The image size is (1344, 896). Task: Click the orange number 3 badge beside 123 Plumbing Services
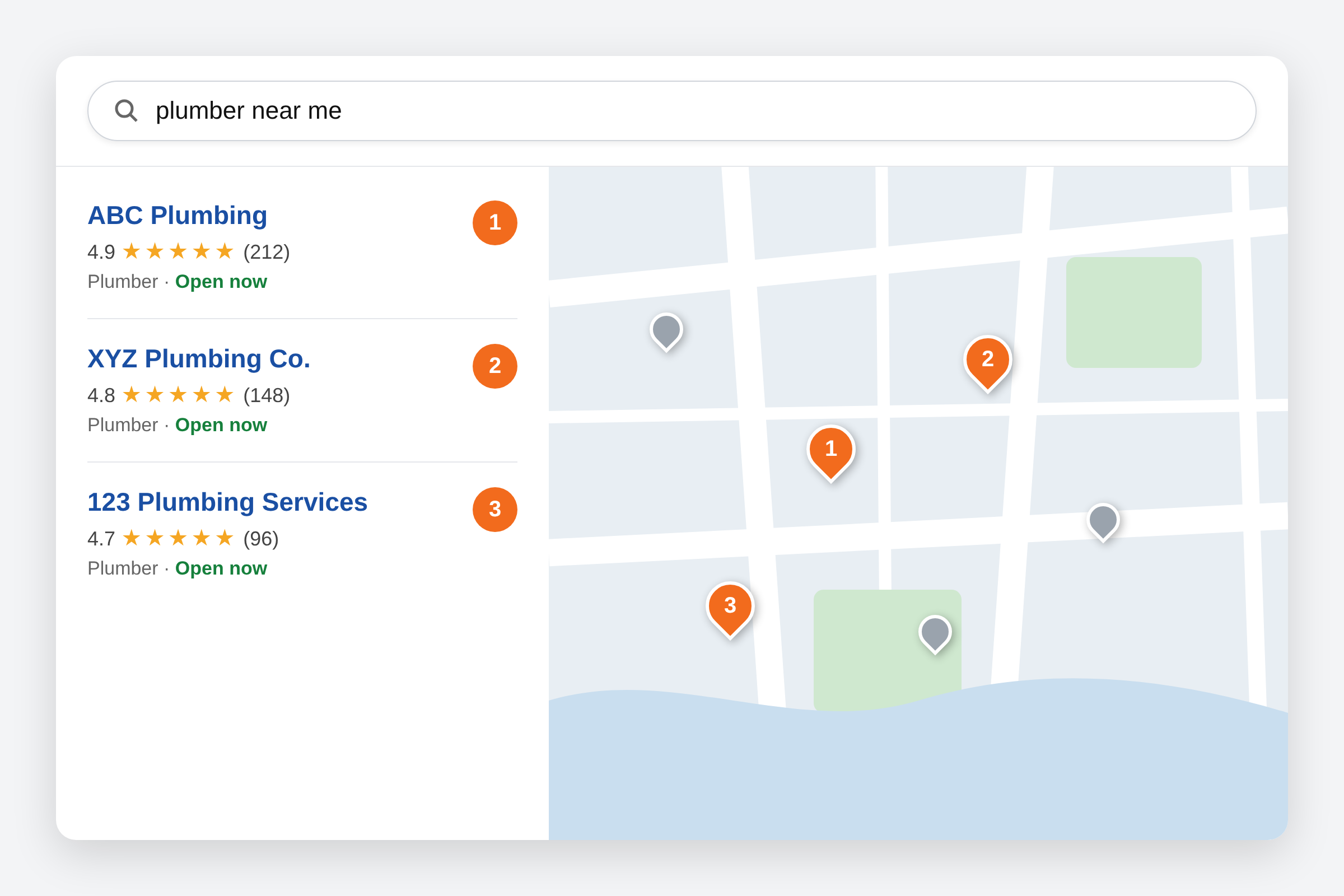click(x=495, y=510)
